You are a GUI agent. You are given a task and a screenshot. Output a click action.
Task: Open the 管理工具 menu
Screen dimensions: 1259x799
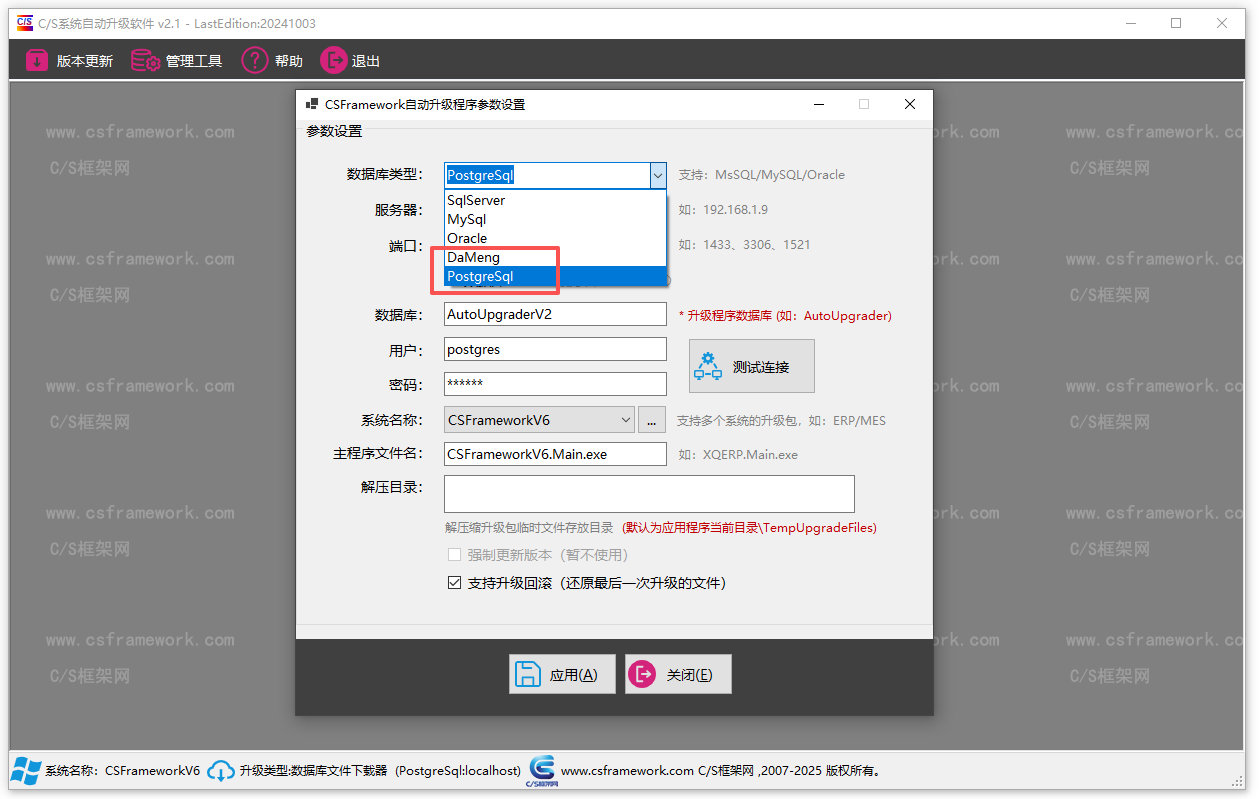[x=177, y=60]
